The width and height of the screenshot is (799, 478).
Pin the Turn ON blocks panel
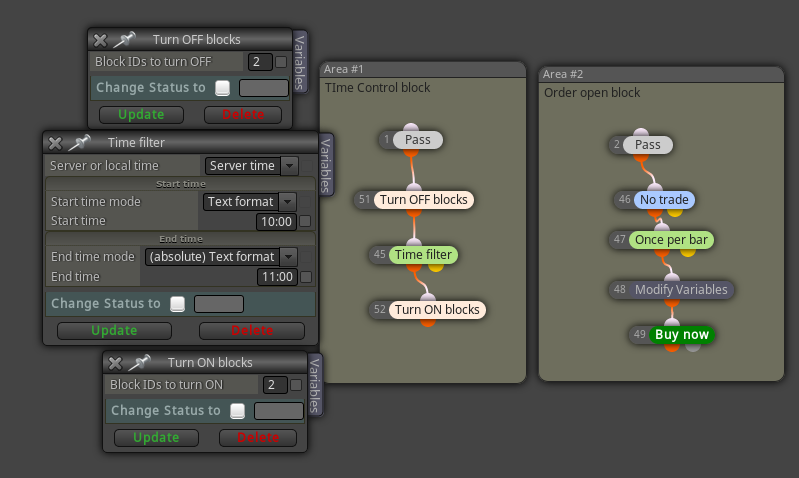point(140,362)
